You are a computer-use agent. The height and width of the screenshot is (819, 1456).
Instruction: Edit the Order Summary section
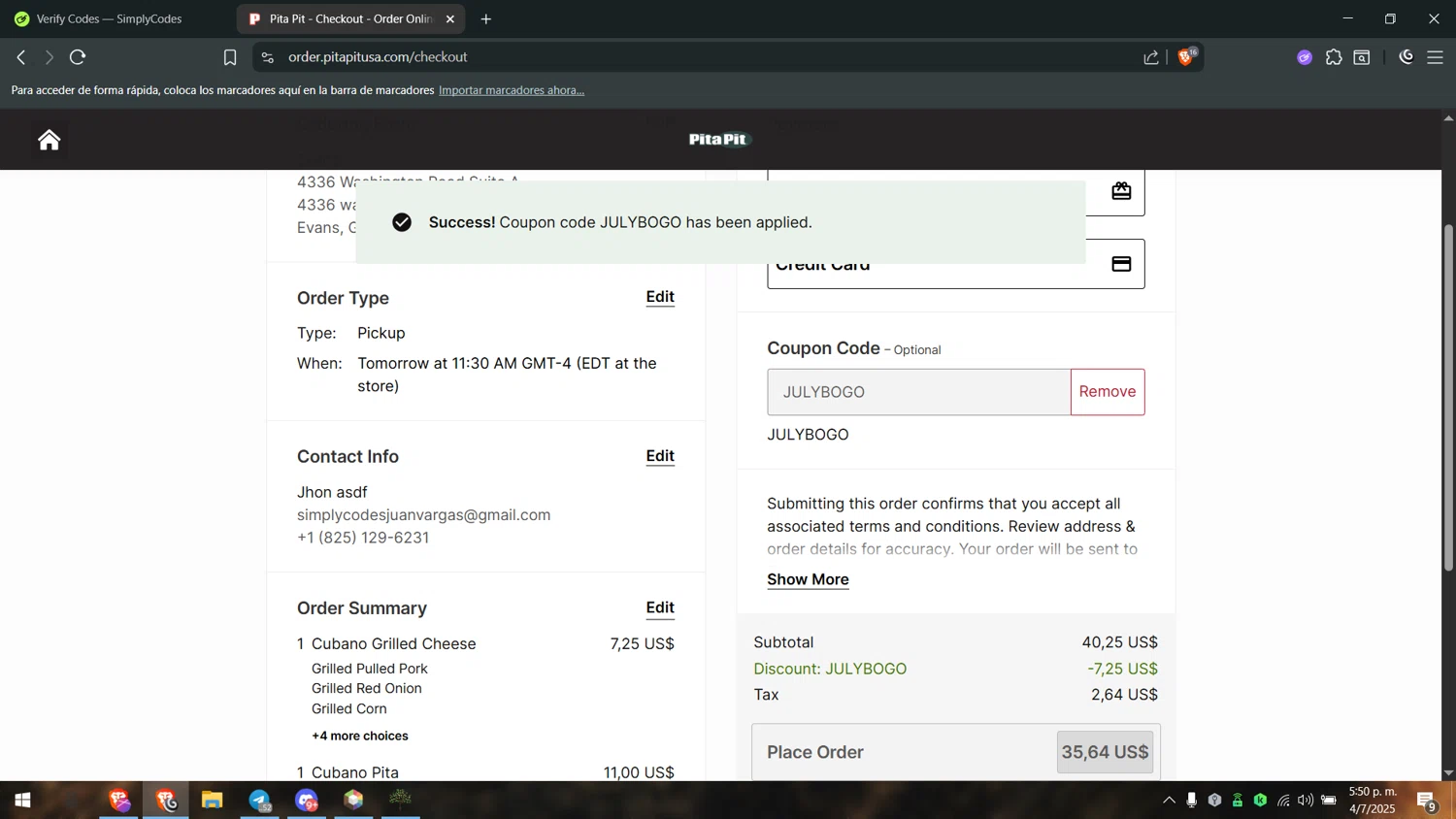point(660,607)
